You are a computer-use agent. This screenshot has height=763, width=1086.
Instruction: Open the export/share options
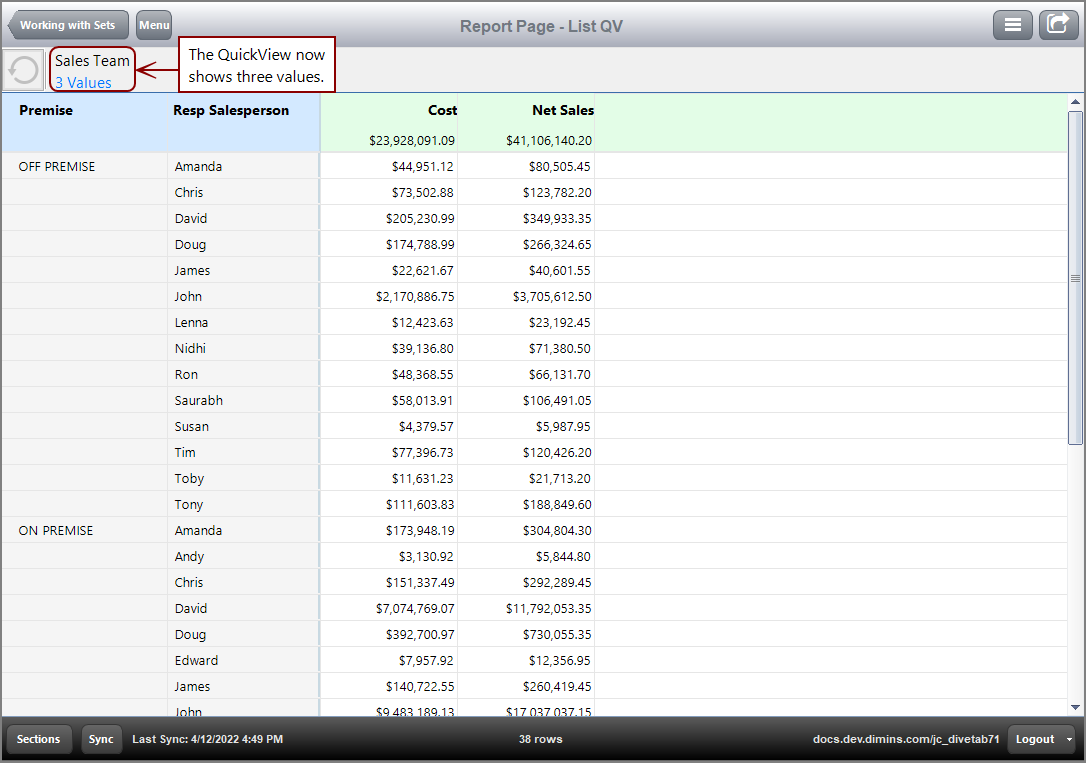1058,24
